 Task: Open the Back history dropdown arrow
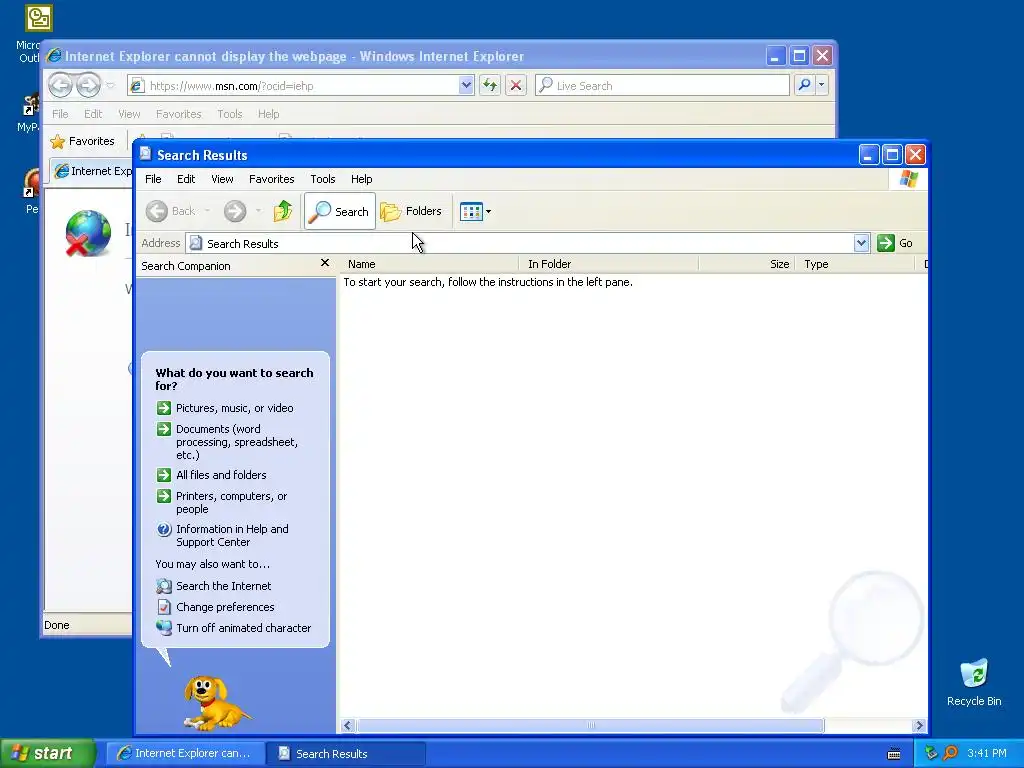click(207, 211)
